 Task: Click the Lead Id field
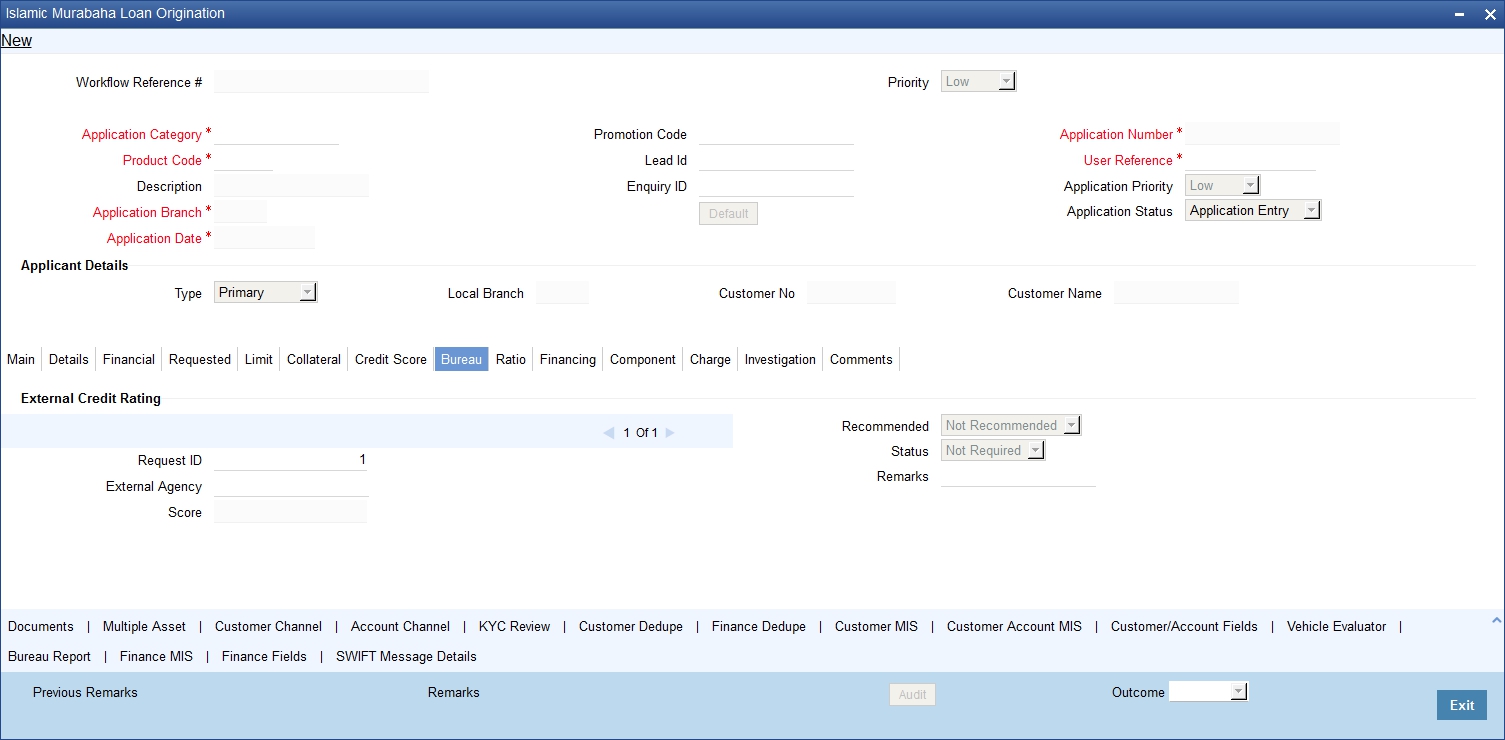[x=776, y=160]
